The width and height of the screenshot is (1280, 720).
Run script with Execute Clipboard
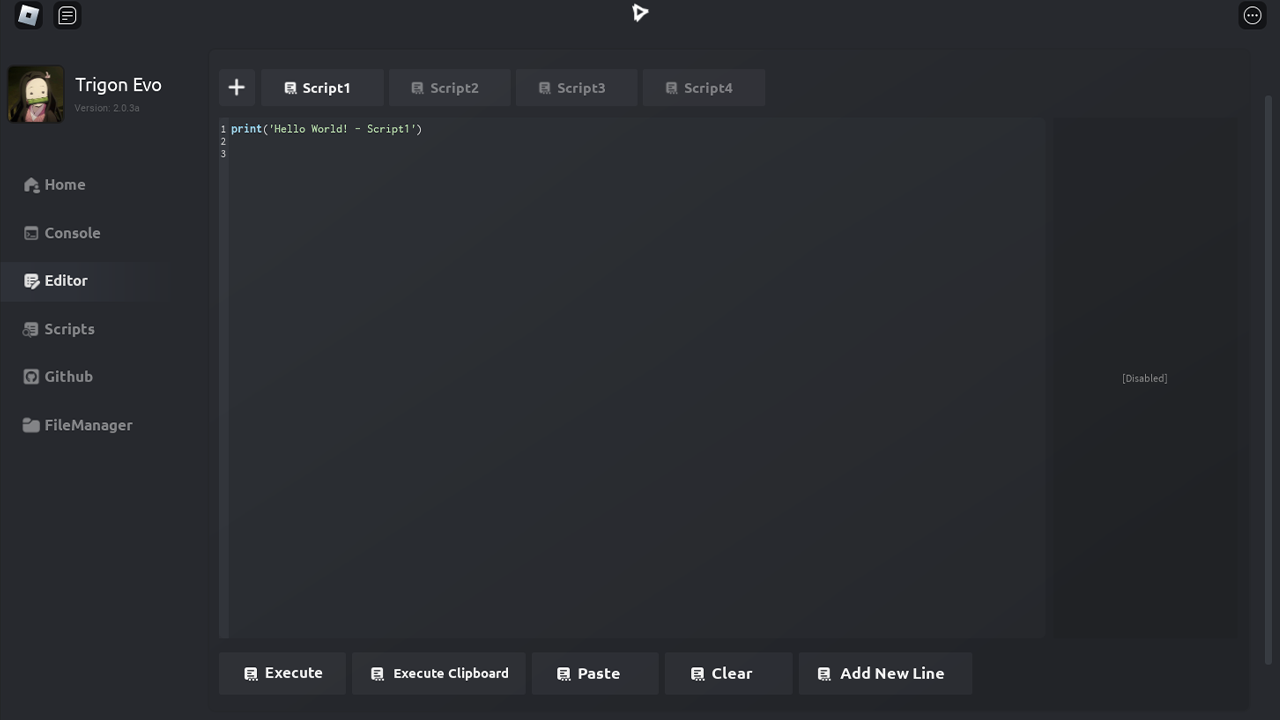(439, 674)
